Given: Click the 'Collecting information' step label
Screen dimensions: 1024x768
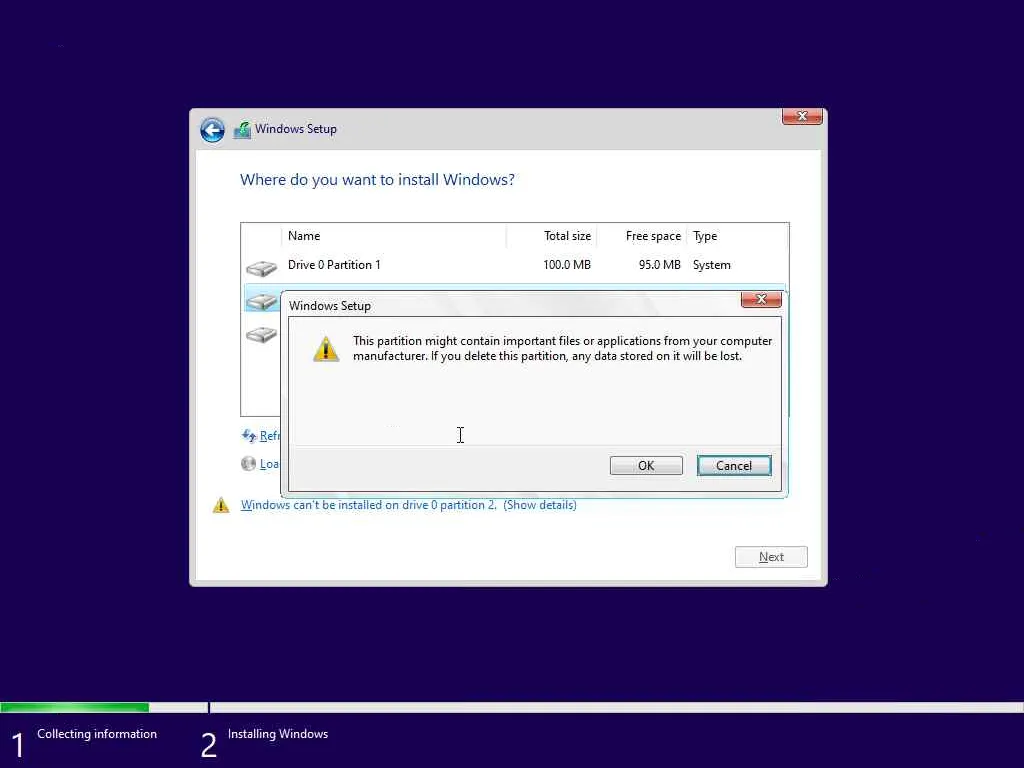Looking at the screenshot, I should point(97,734).
